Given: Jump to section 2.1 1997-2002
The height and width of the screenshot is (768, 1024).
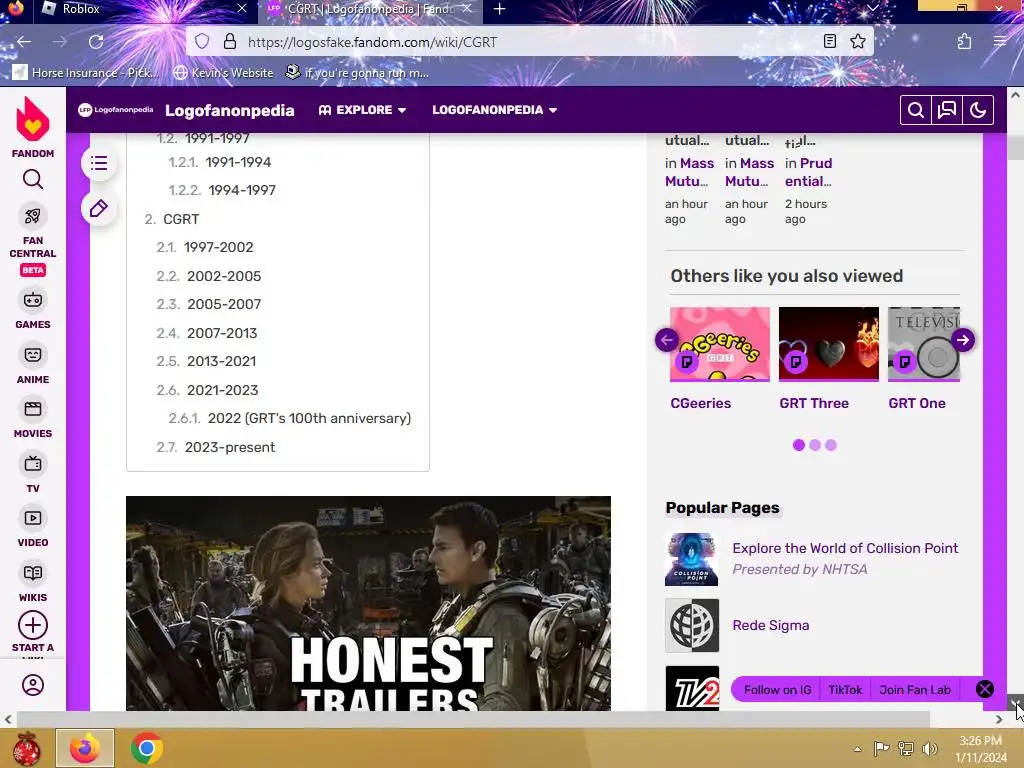Looking at the screenshot, I should coord(205,247).
